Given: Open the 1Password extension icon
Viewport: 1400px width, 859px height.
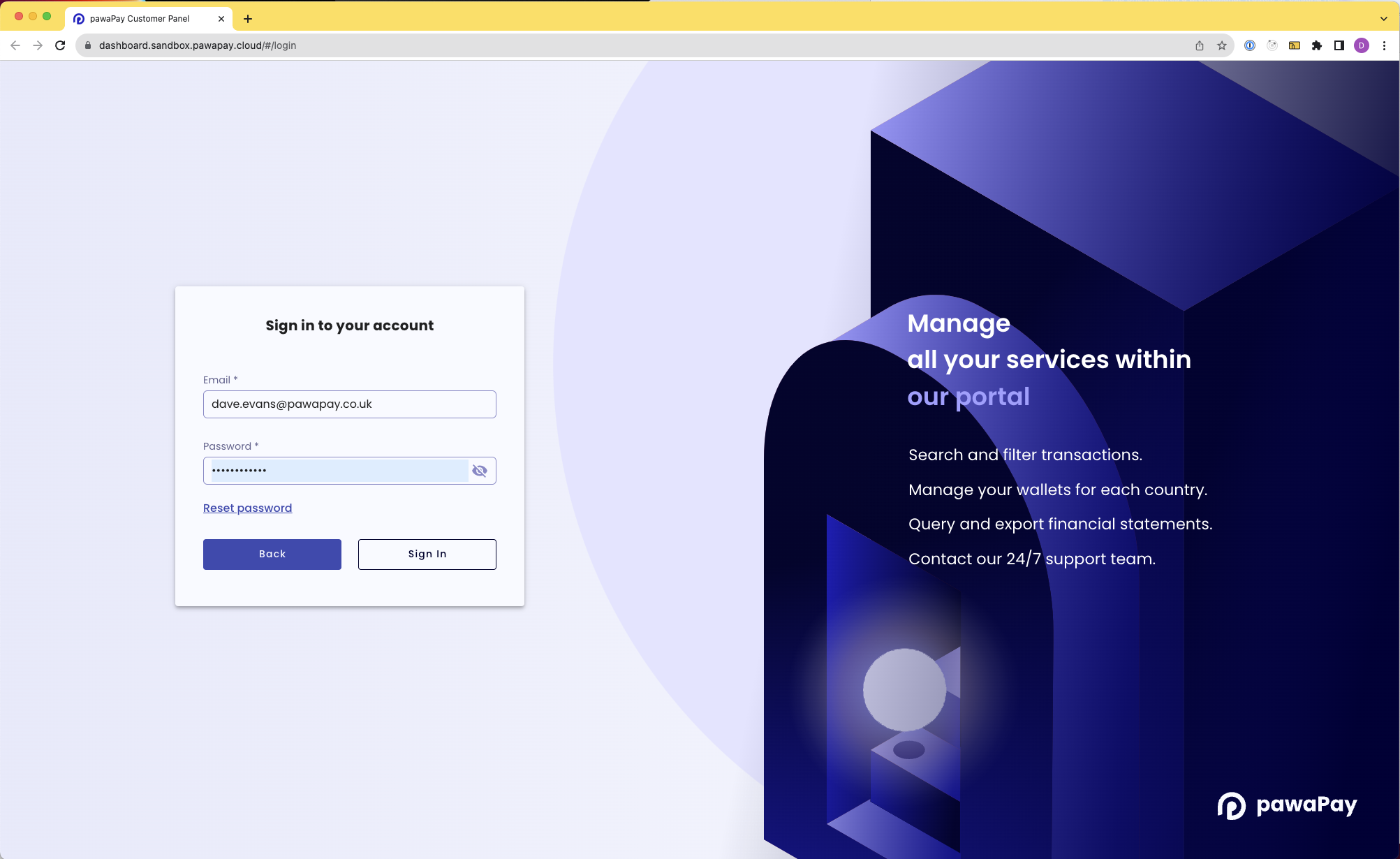Looking at the screenshot, I should [x=1250, y=45].
